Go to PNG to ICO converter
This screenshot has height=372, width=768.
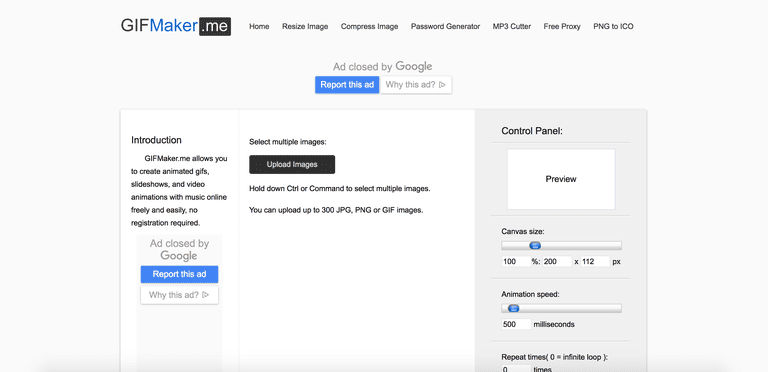pos(613,26)
